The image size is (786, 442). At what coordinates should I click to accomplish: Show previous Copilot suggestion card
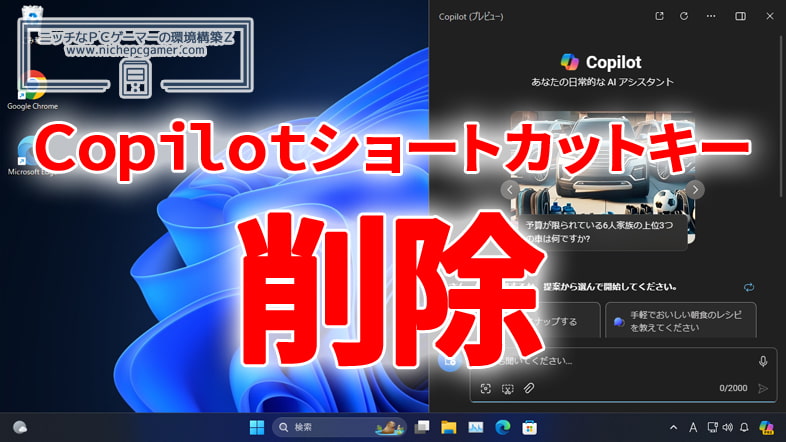click(x=510, y=189)
